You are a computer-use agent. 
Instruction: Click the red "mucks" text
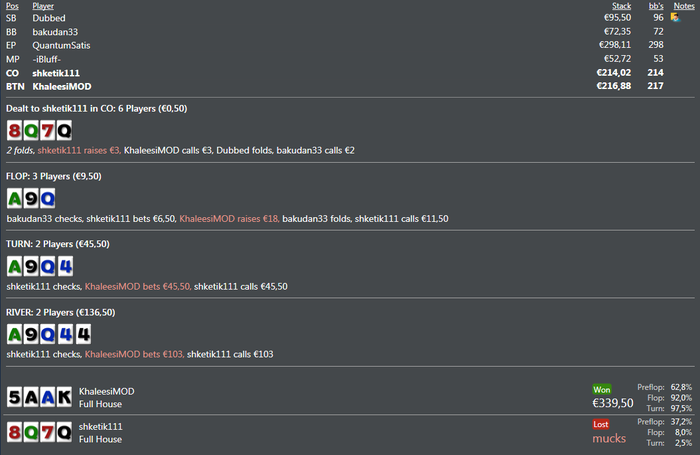click(x=608, y=438)
